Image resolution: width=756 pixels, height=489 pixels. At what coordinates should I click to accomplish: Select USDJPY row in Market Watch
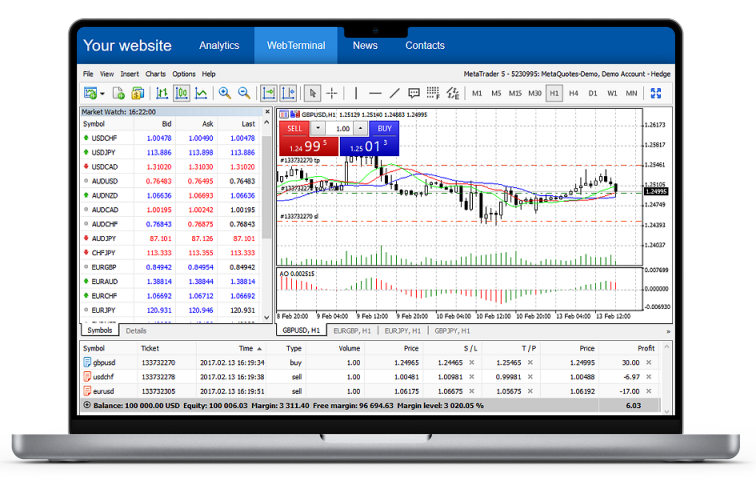pyautogui.click(x=171, y=152)
